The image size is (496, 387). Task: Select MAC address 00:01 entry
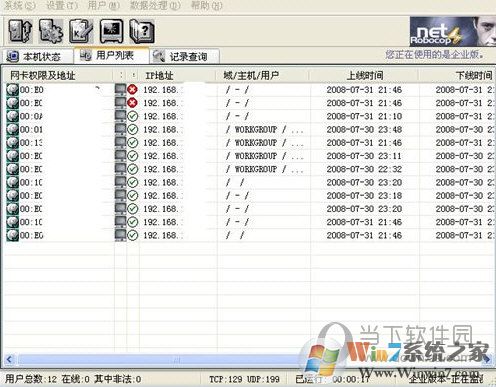(32, 129)
